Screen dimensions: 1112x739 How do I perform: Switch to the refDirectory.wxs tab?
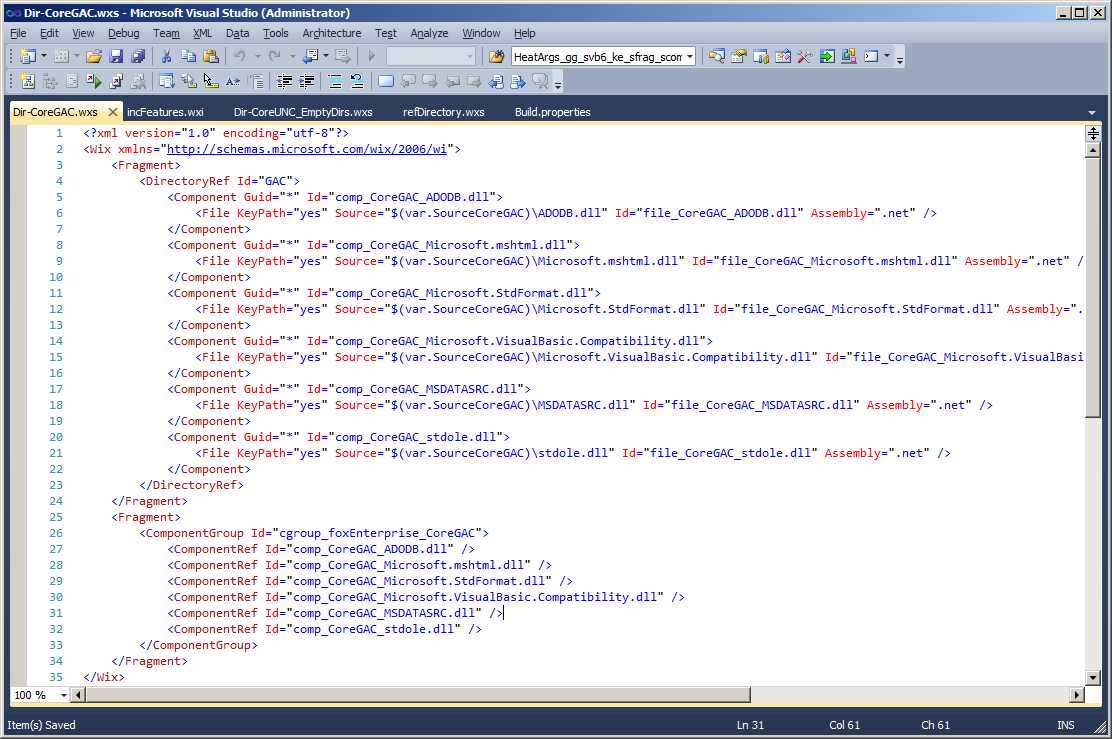[443, 112]
